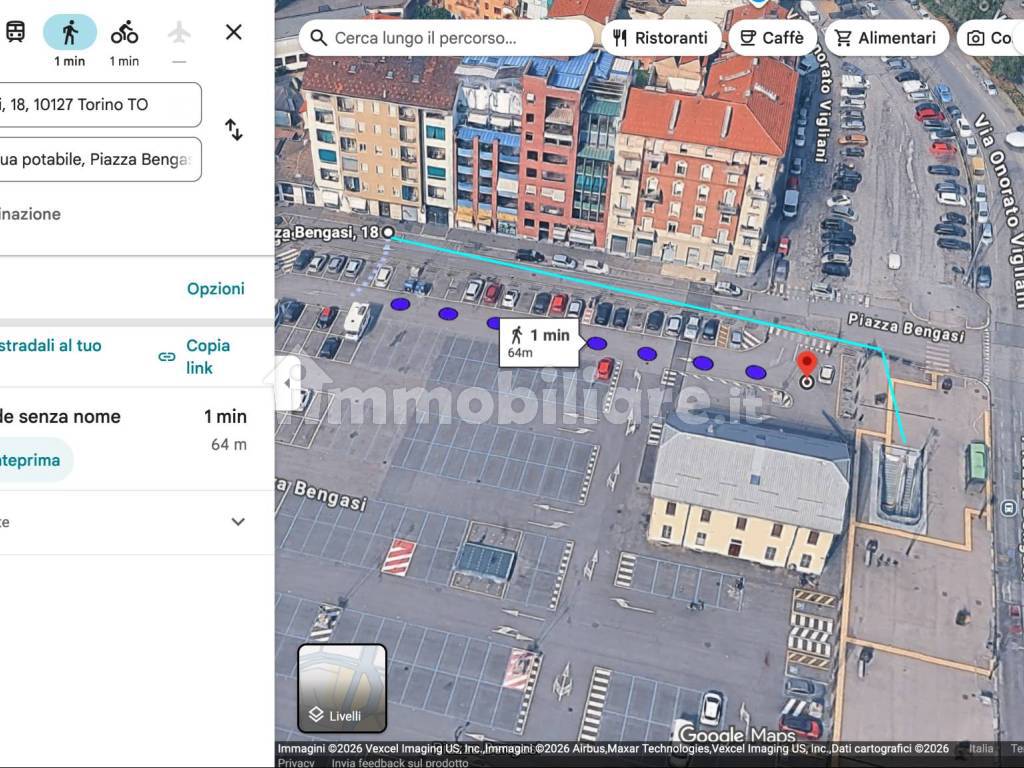Viewport: 1024px width, 768px height.
Task: Click the cycling 1 min label
Action: click(x=124, y=61)
